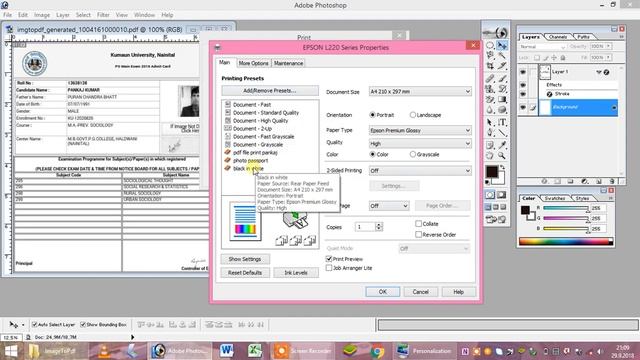Select the Clone Stamp tool

tap(490, 89)
